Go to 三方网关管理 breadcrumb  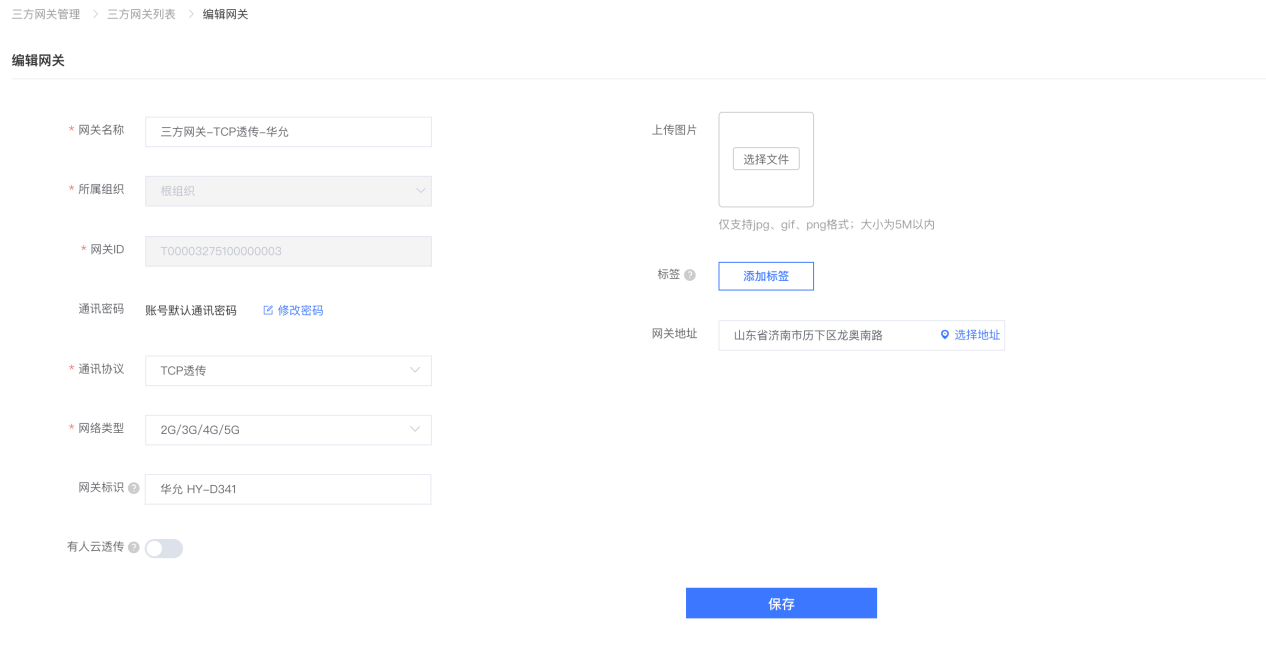pos(46,14)
